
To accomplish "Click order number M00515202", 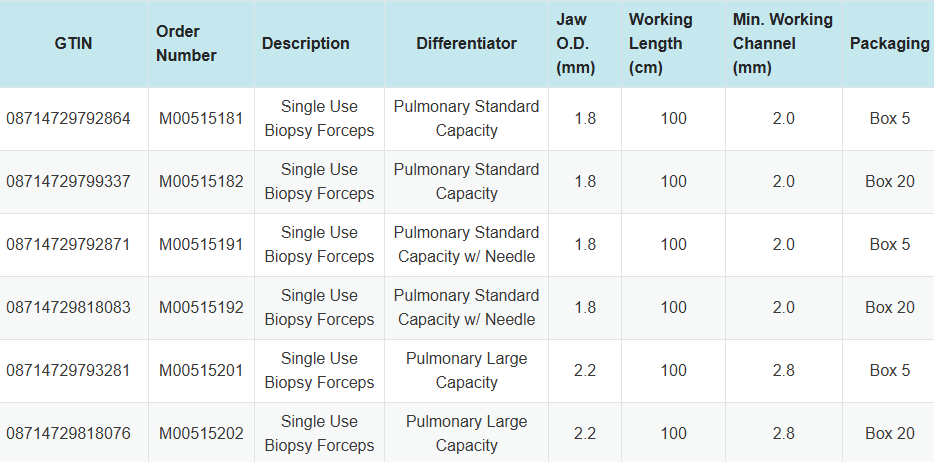I will pyautogui.click(x=201, y=433).
